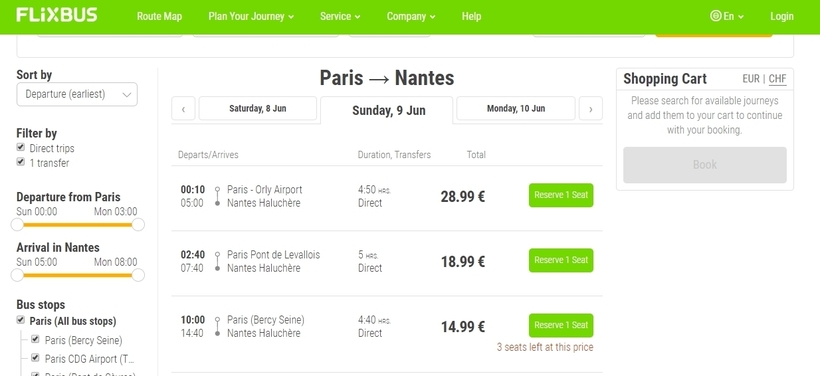Image resolution: width=820 pixels, height=376 pixels.
Task: Select the Monday, 10 Jun tab
Action: [x=516, y=109]
